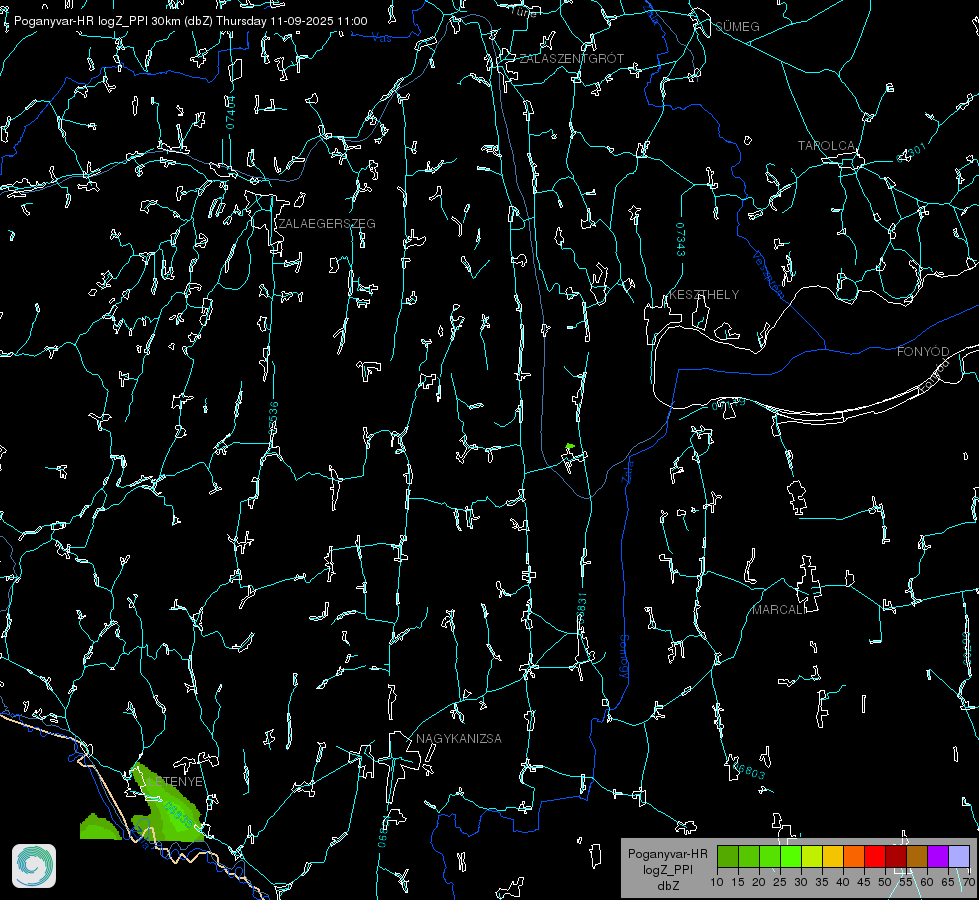Click the swirl logo icon at bottom-left
Viewport: 979px width, 900px height.
pyautogui.click(x=34, y=866)
